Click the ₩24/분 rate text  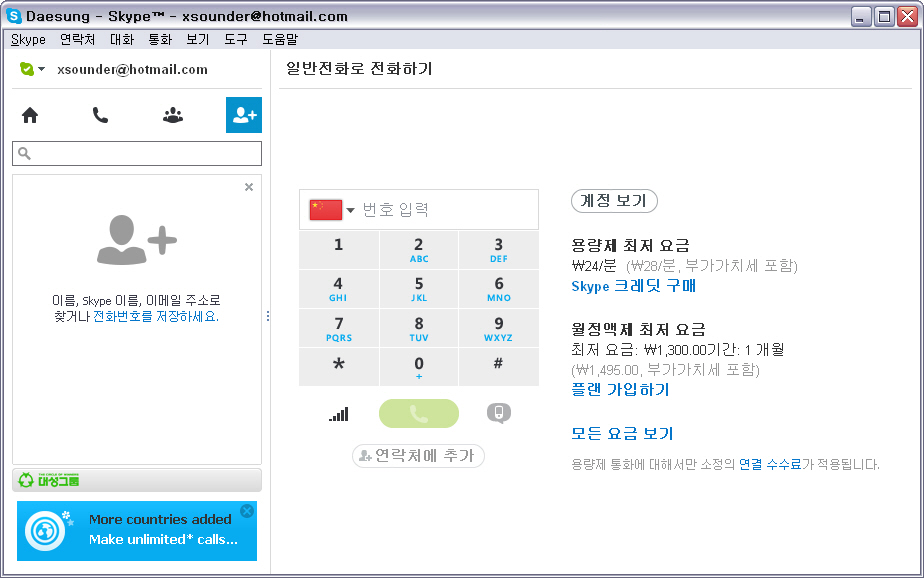click(x=594, y=266)
